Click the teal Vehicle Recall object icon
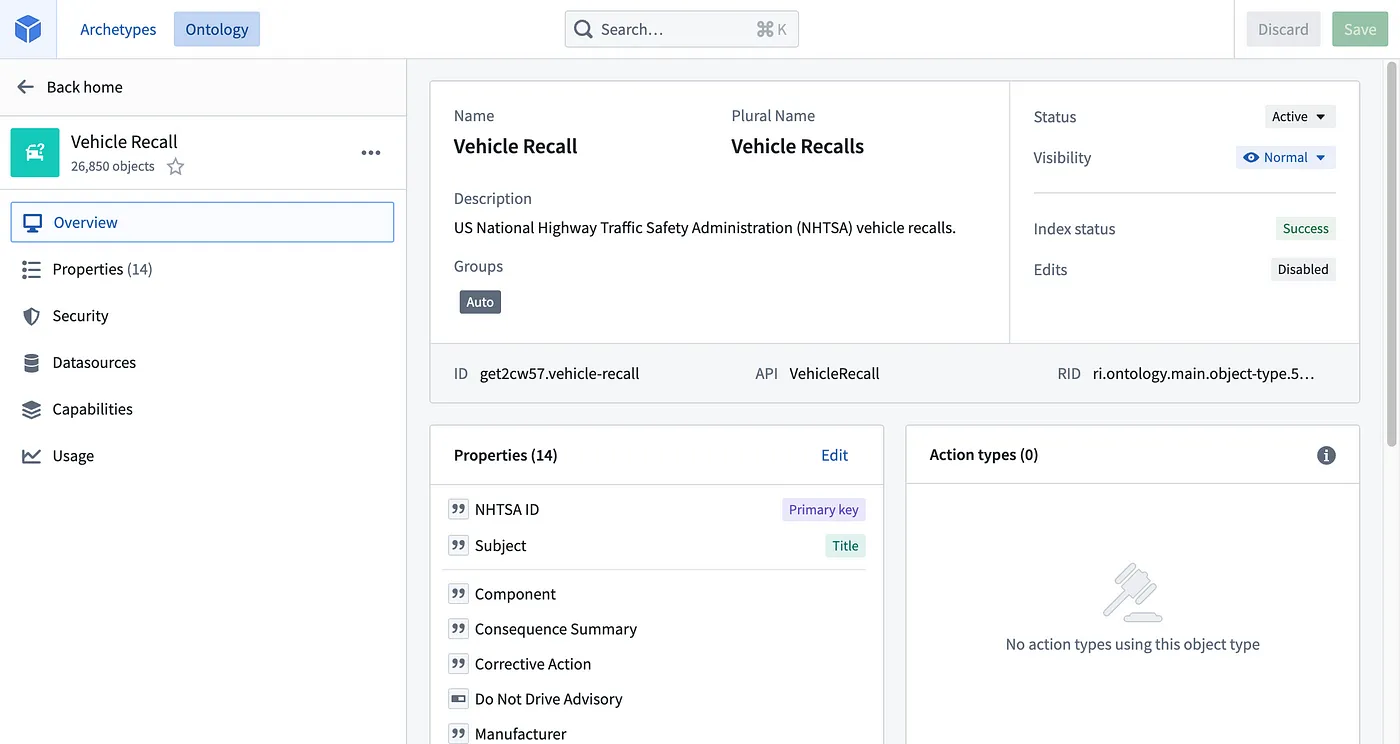The height and width of the screenshot is (744, 1400). (x=35, y=153)
